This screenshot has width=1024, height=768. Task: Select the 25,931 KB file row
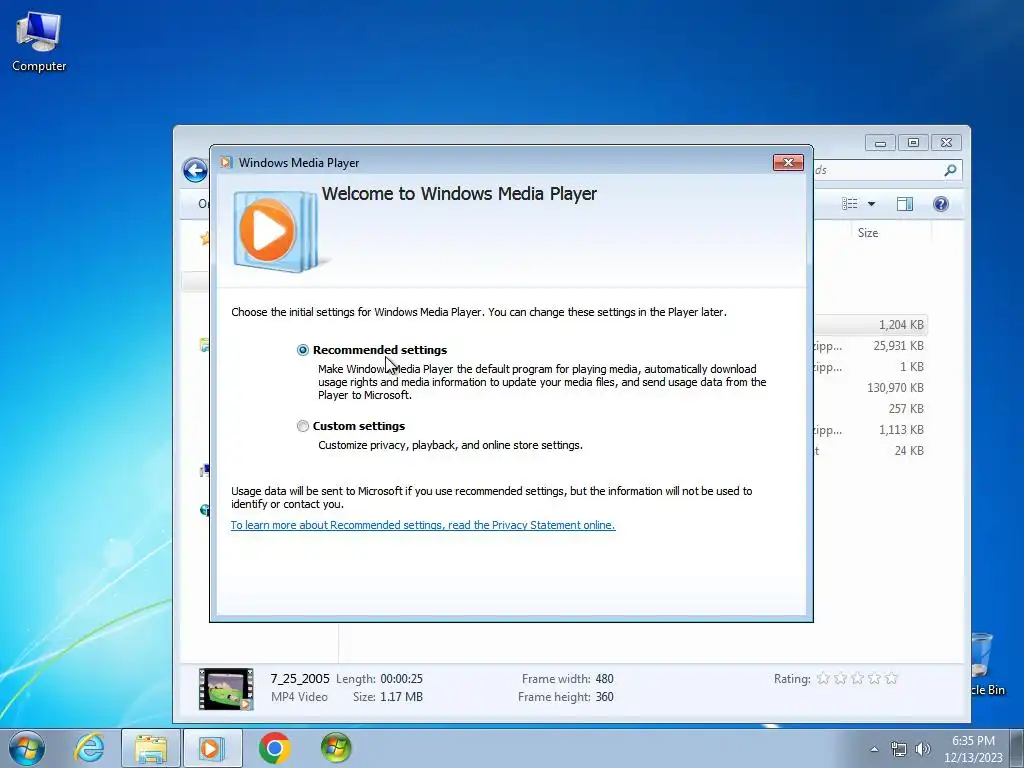click(x=871, y=345)
